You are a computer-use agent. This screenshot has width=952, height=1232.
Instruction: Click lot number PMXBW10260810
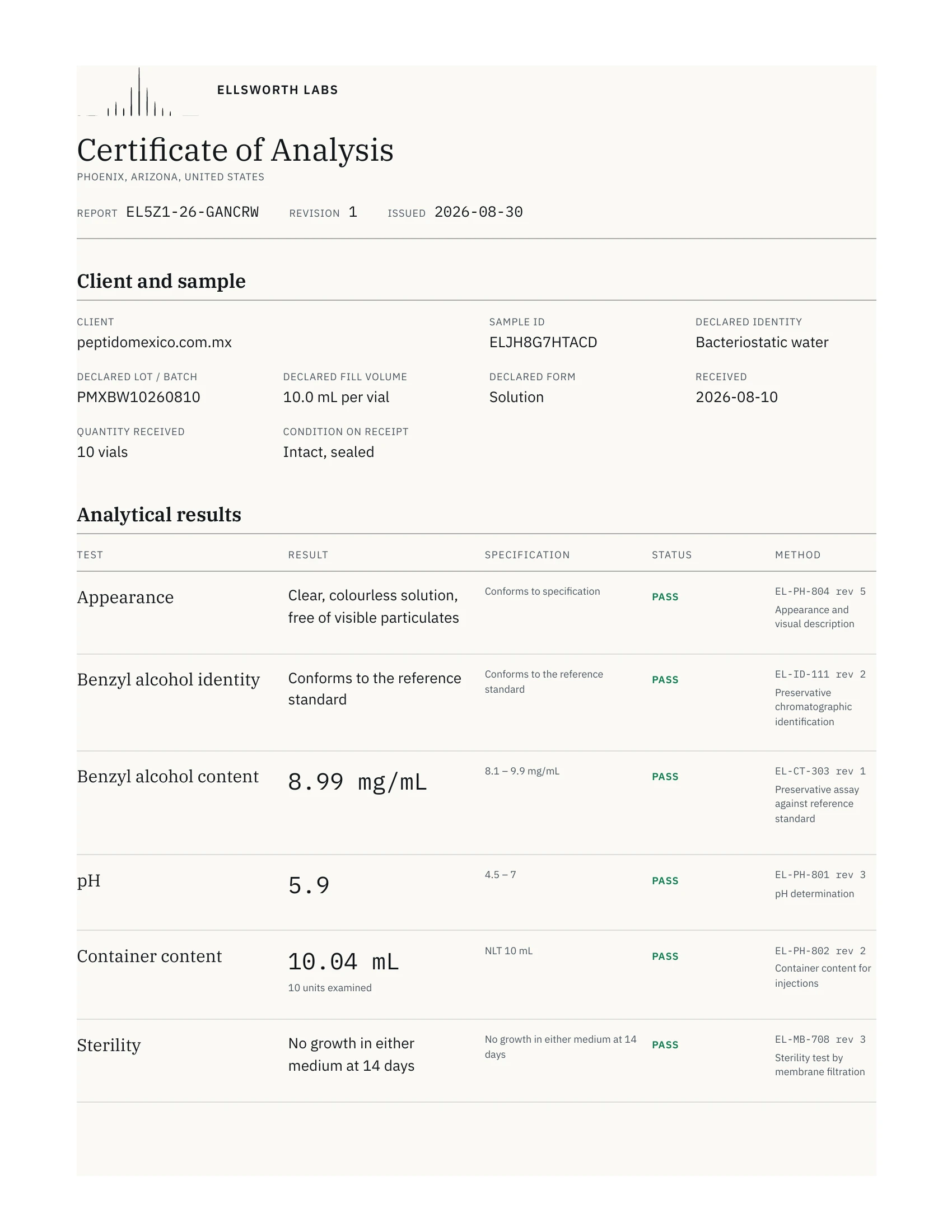click(x=139, y=397)
